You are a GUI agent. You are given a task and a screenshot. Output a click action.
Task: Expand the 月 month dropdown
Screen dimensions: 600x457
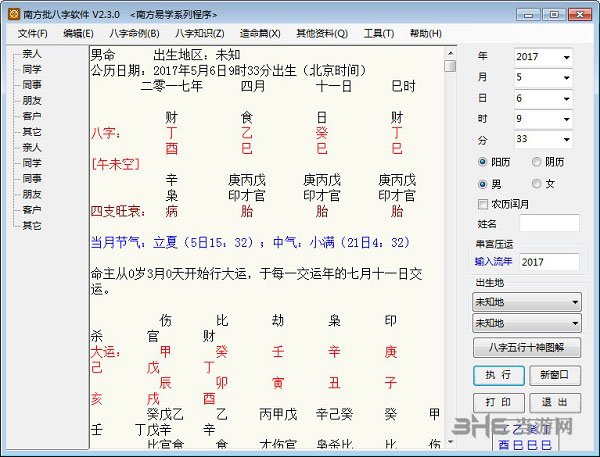566,78
